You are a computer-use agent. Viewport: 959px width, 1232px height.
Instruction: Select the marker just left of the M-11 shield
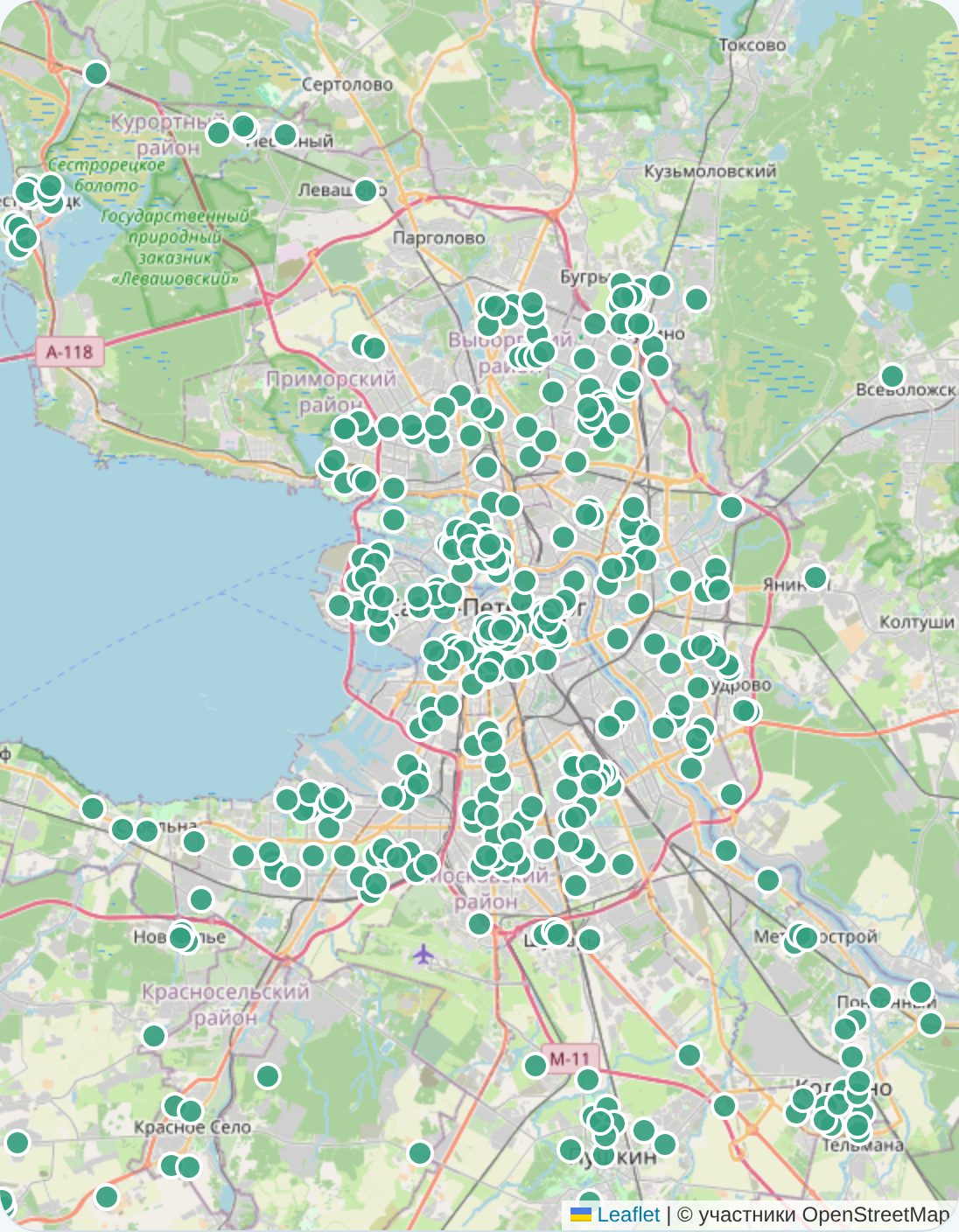coord(535,1065)
